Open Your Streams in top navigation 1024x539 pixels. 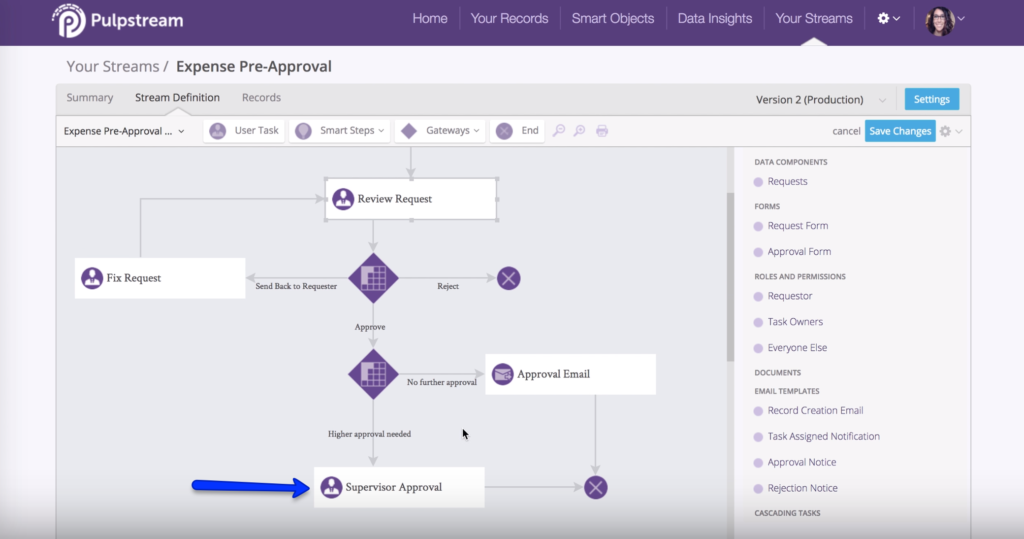814,19
